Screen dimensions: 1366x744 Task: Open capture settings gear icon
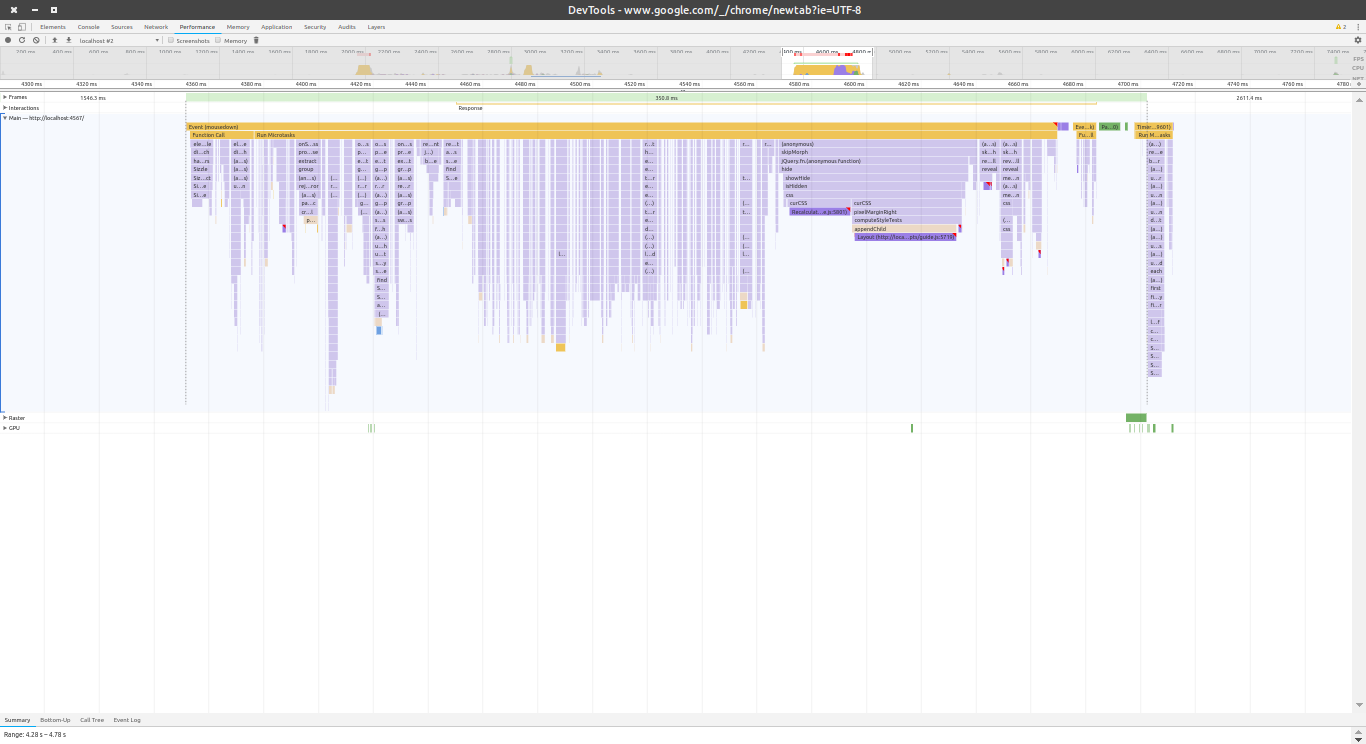coord(1358,40)
